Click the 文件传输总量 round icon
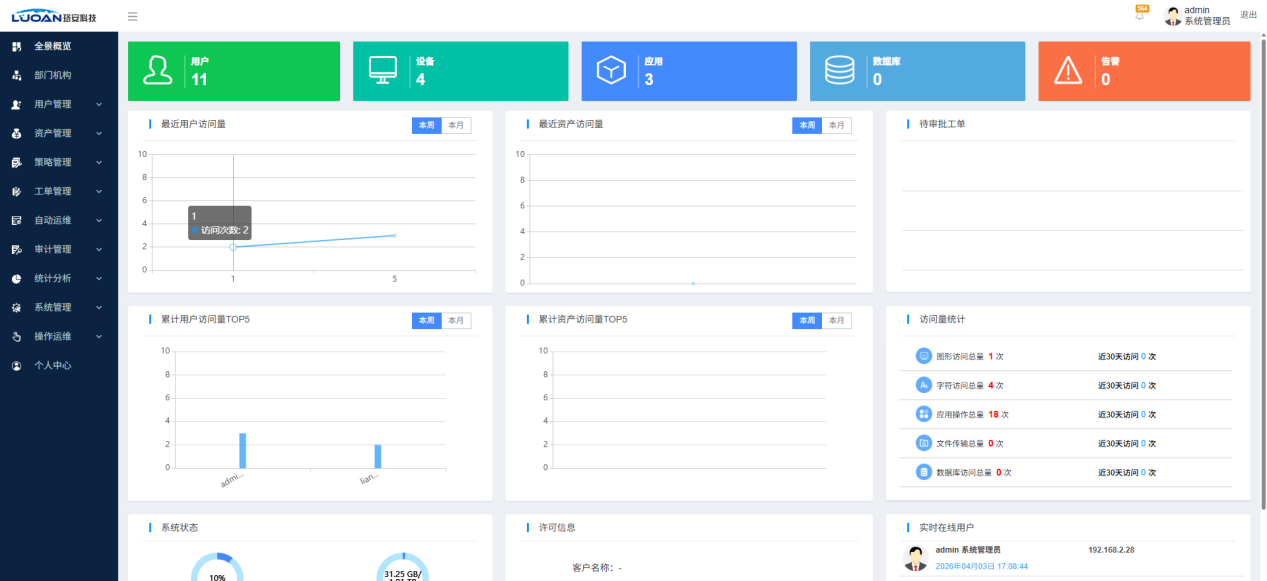 (923, 443)
